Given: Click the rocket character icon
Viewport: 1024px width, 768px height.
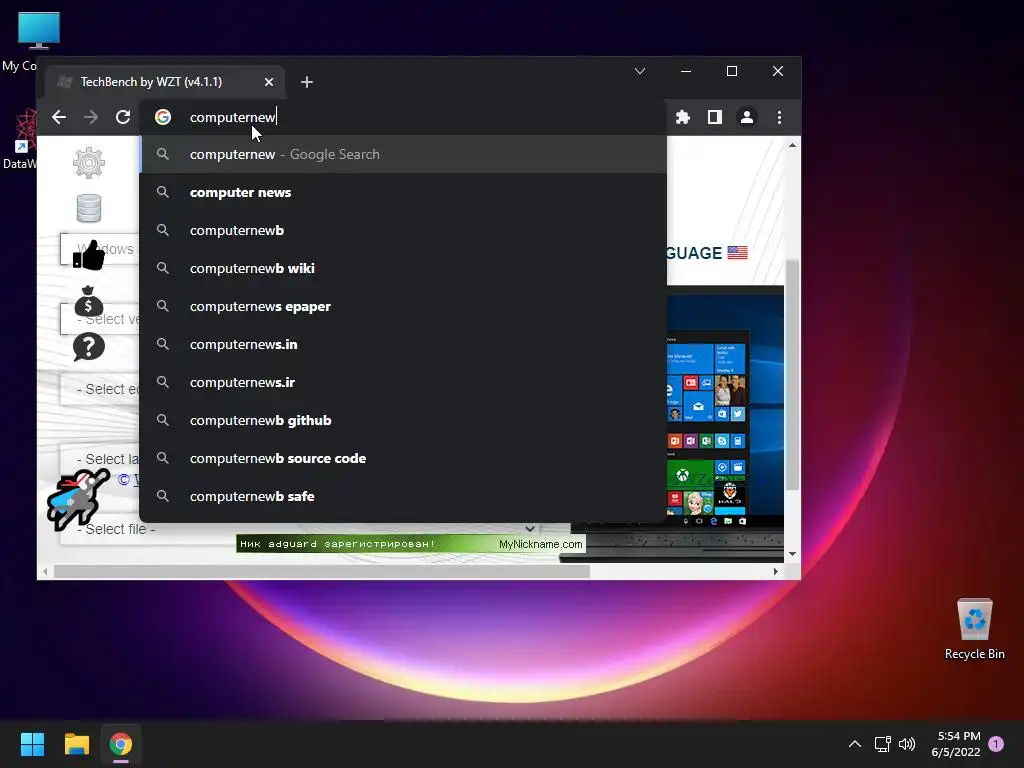Looking at the screenshot, I should click(78, 500).
